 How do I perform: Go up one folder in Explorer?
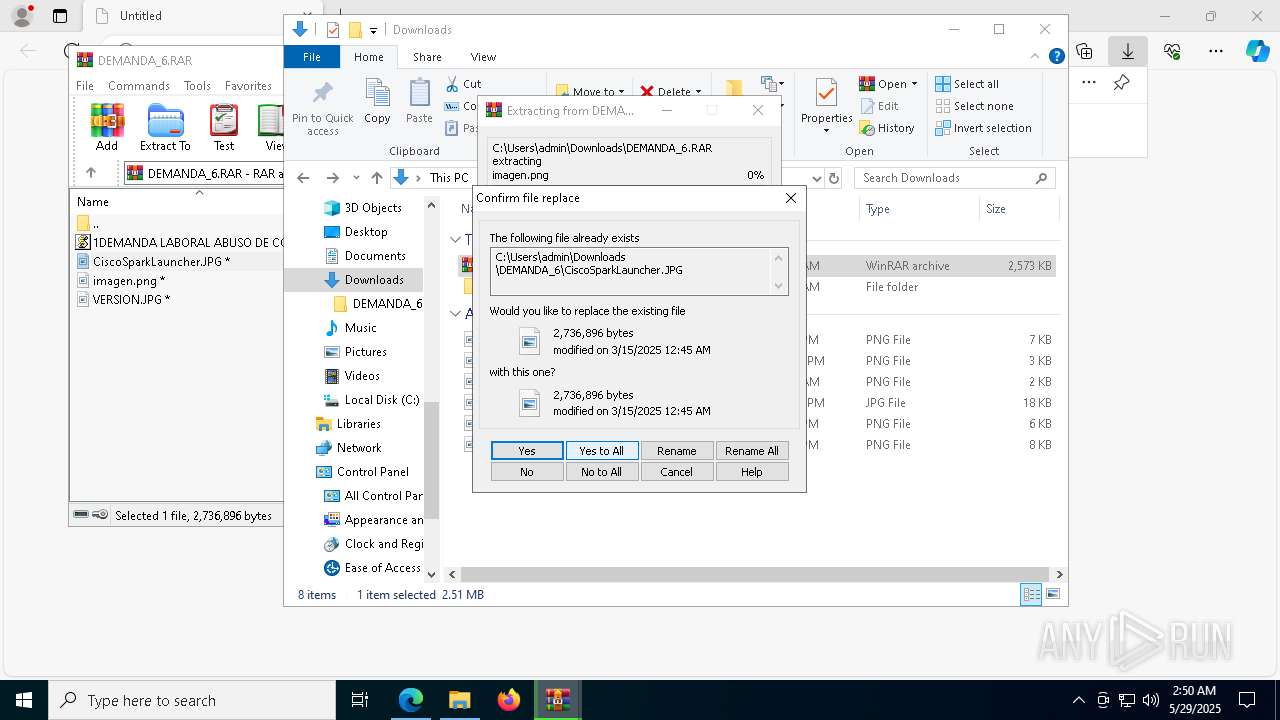coord(376,178)
